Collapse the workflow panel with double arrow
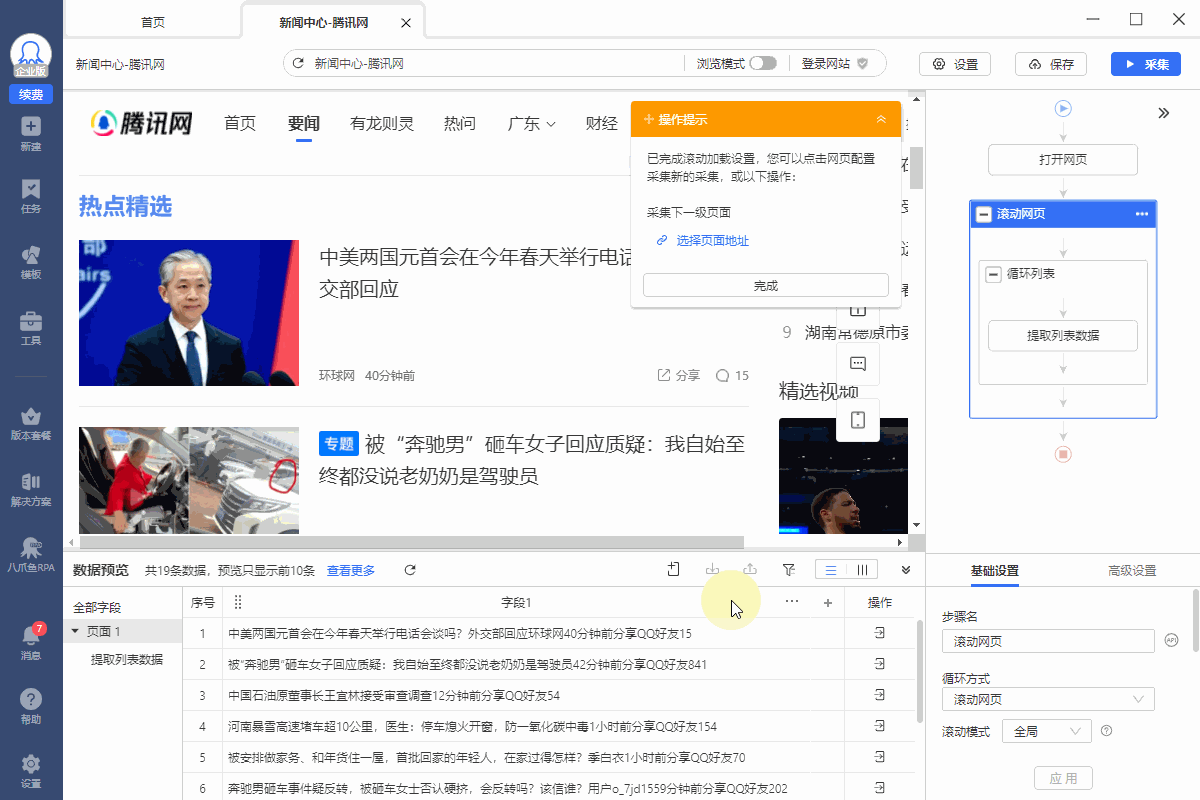The height and width of the screenshot is (800, 1200). [x=1164, y=113]
